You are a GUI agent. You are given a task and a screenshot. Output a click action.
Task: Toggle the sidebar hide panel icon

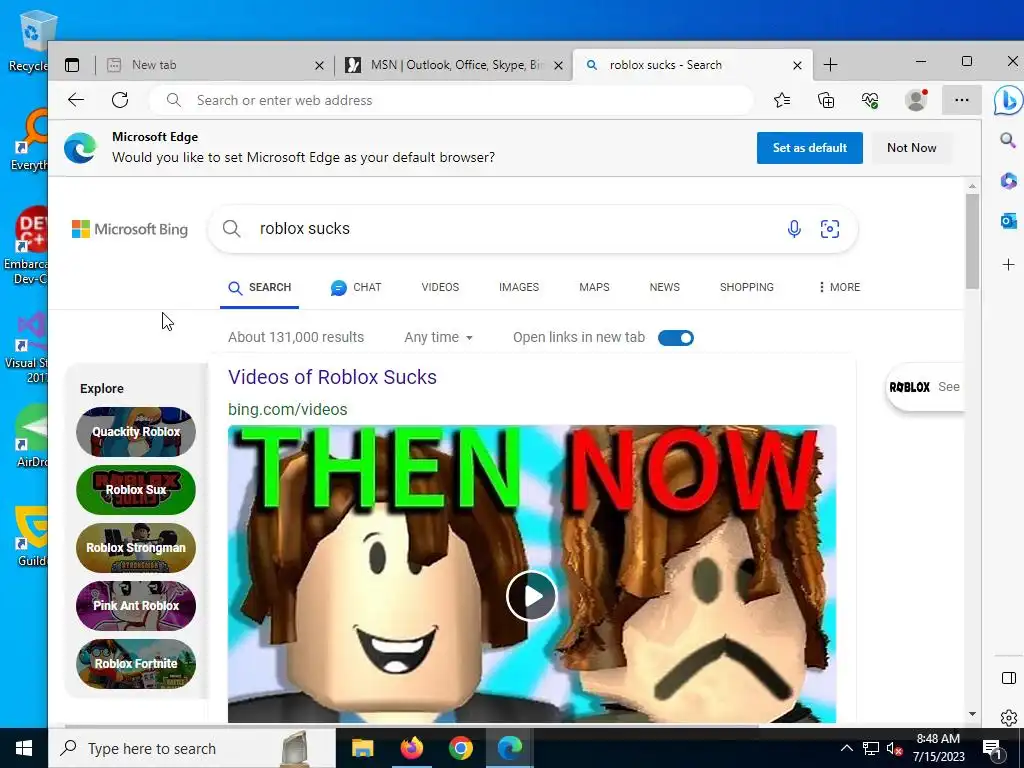1008,678
